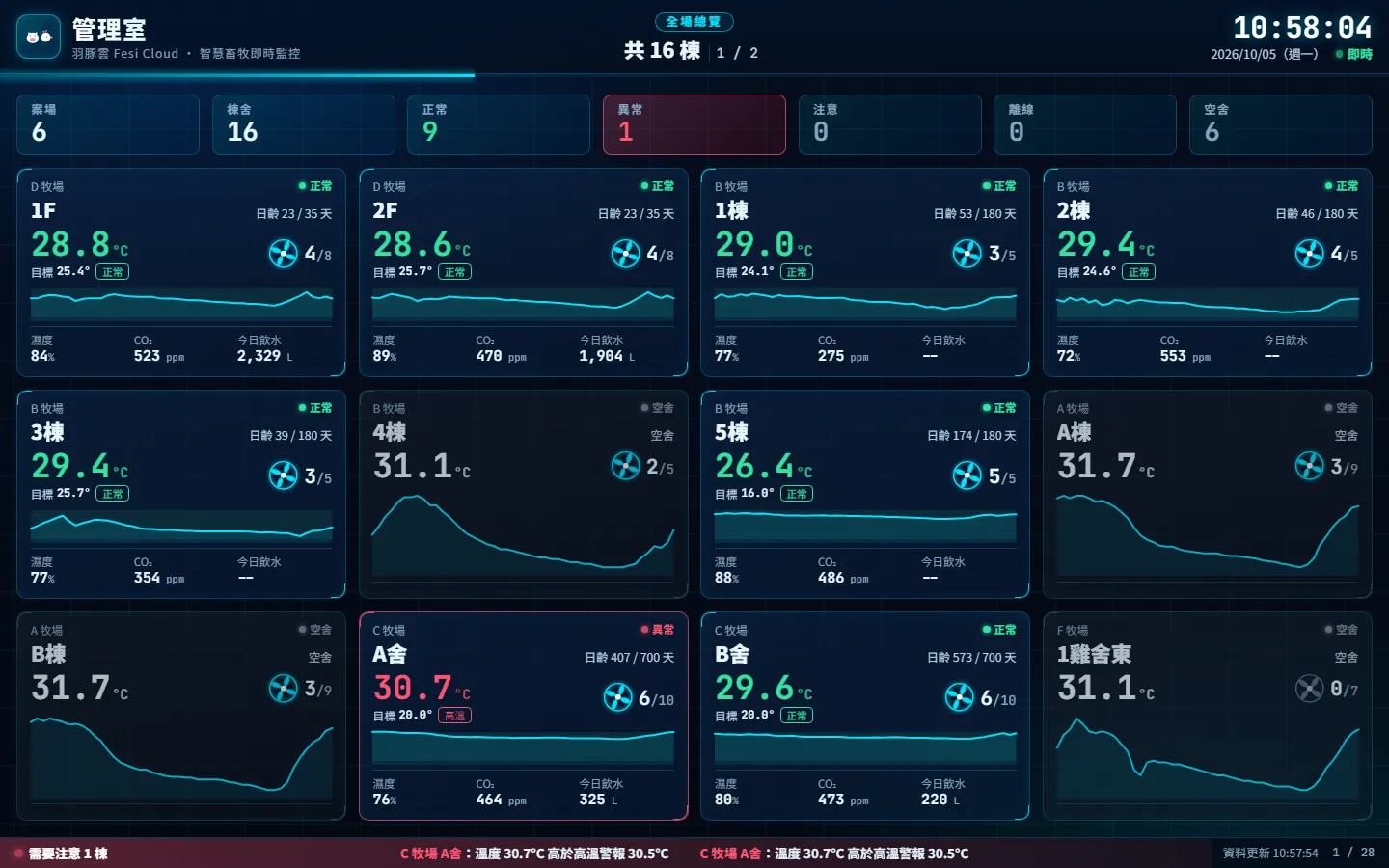Screen dimensions: 1389x868
Task: Click the fan icon on the 2F card
Action: [625, 254]
